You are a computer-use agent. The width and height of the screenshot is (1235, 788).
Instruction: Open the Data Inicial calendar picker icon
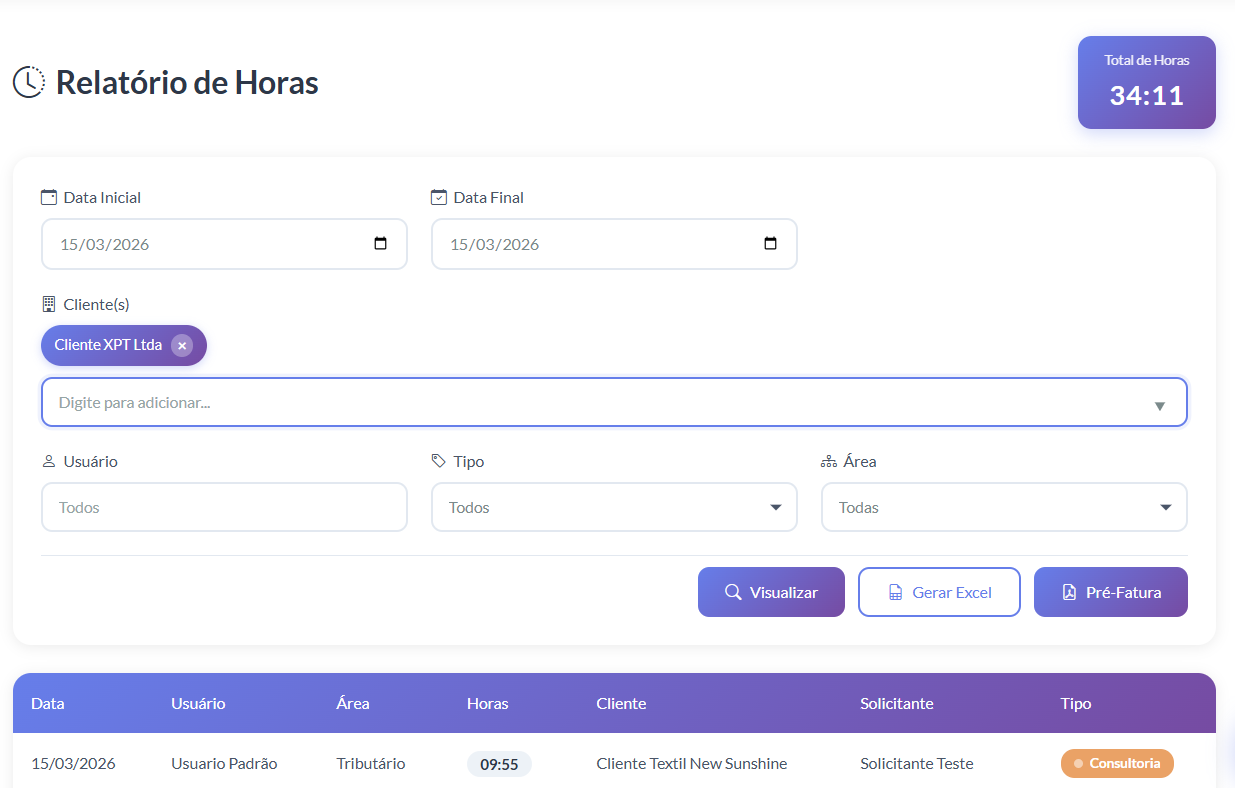pos(380,244)
